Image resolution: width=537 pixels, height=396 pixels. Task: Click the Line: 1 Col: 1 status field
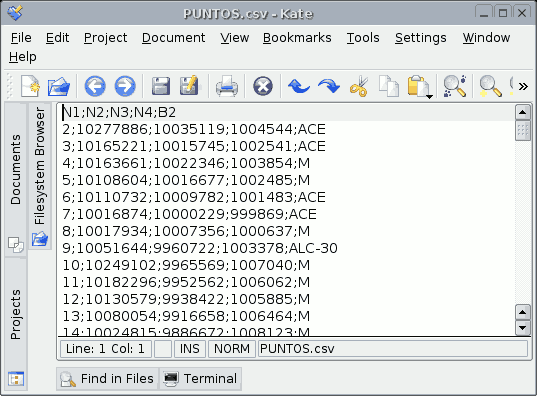105,349
